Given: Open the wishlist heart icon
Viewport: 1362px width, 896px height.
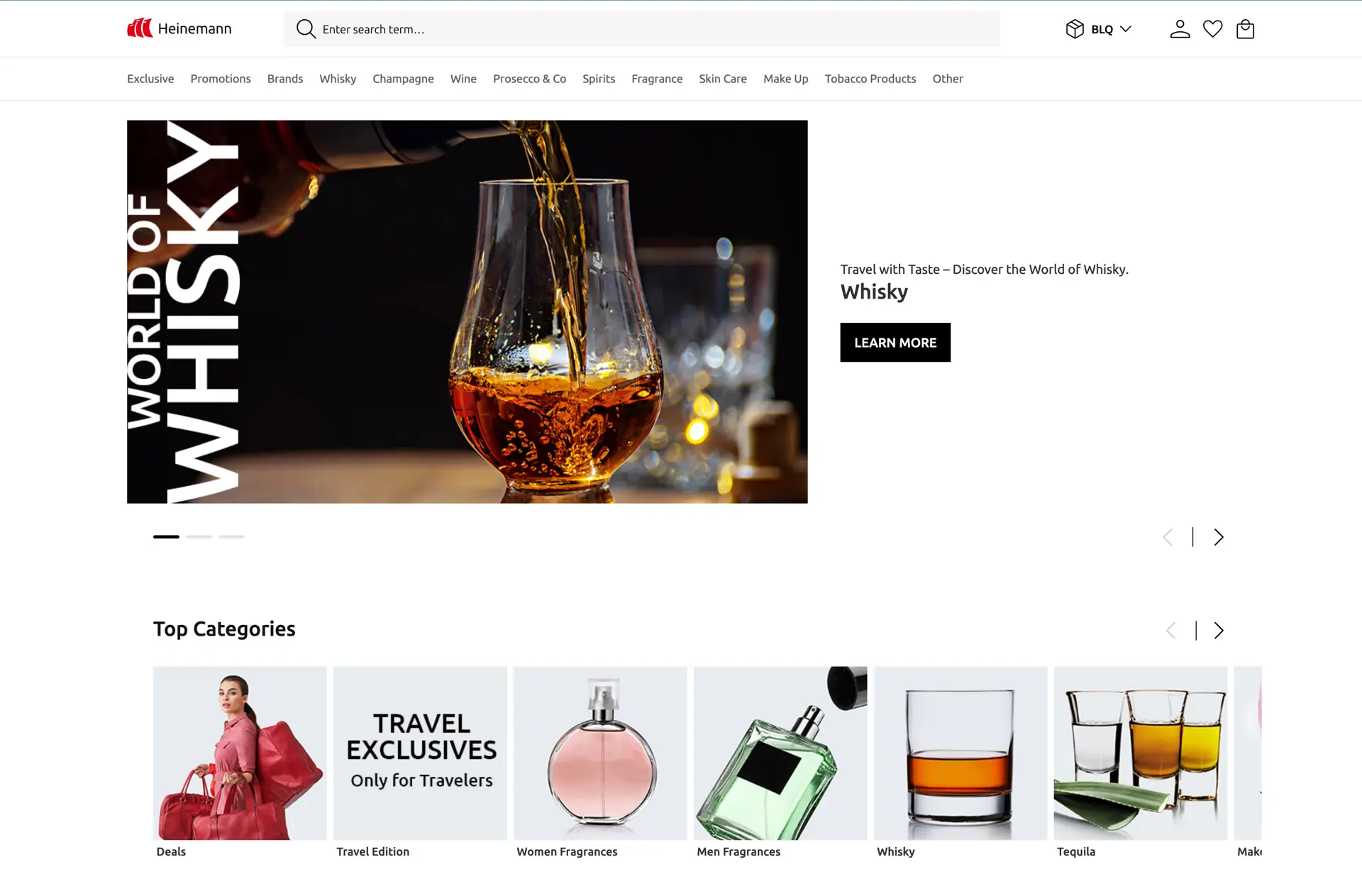Looking at the screenshot, I should click(1212, 29).
